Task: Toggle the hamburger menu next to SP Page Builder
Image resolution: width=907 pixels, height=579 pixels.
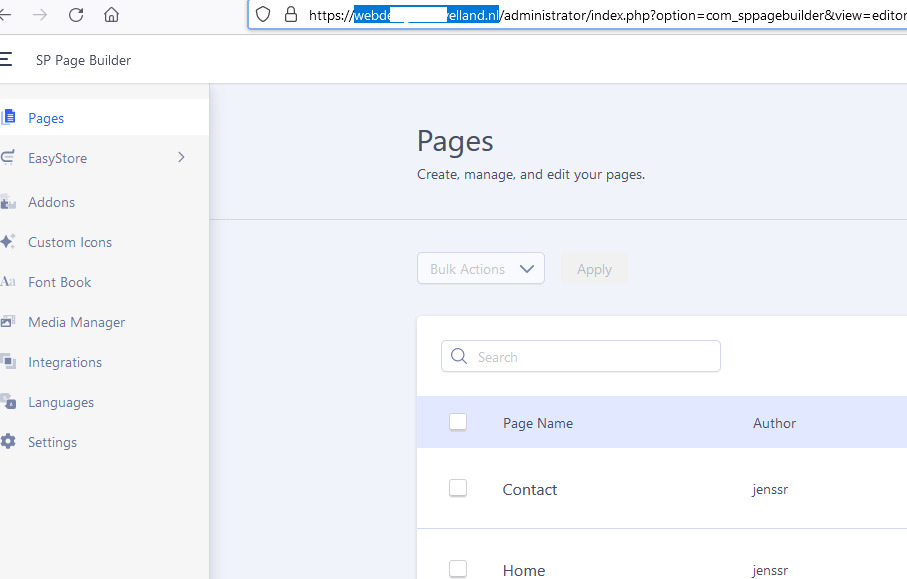Action: pos(7,60)
